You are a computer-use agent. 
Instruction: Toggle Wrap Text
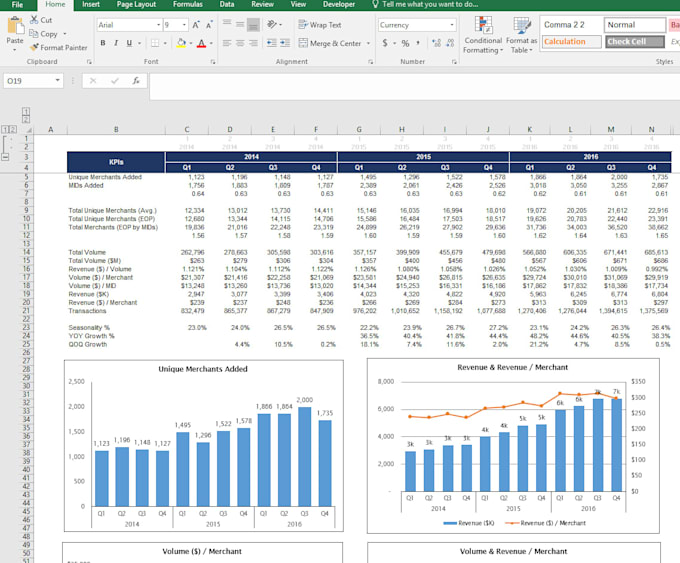coord(320,25)
